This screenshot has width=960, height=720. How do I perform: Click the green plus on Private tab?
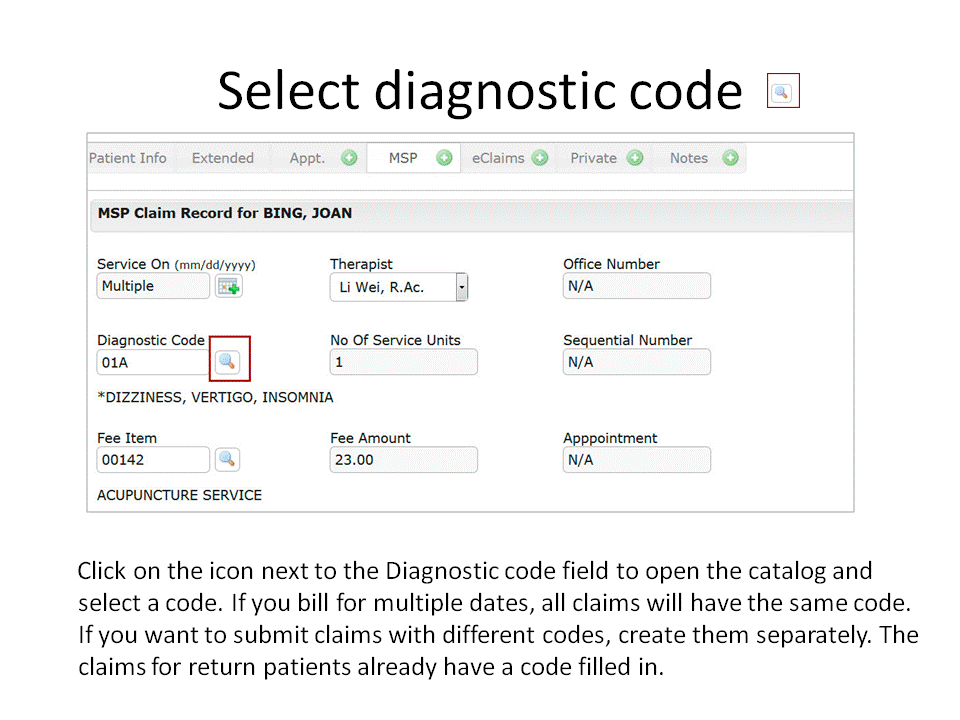pos(635,158)
